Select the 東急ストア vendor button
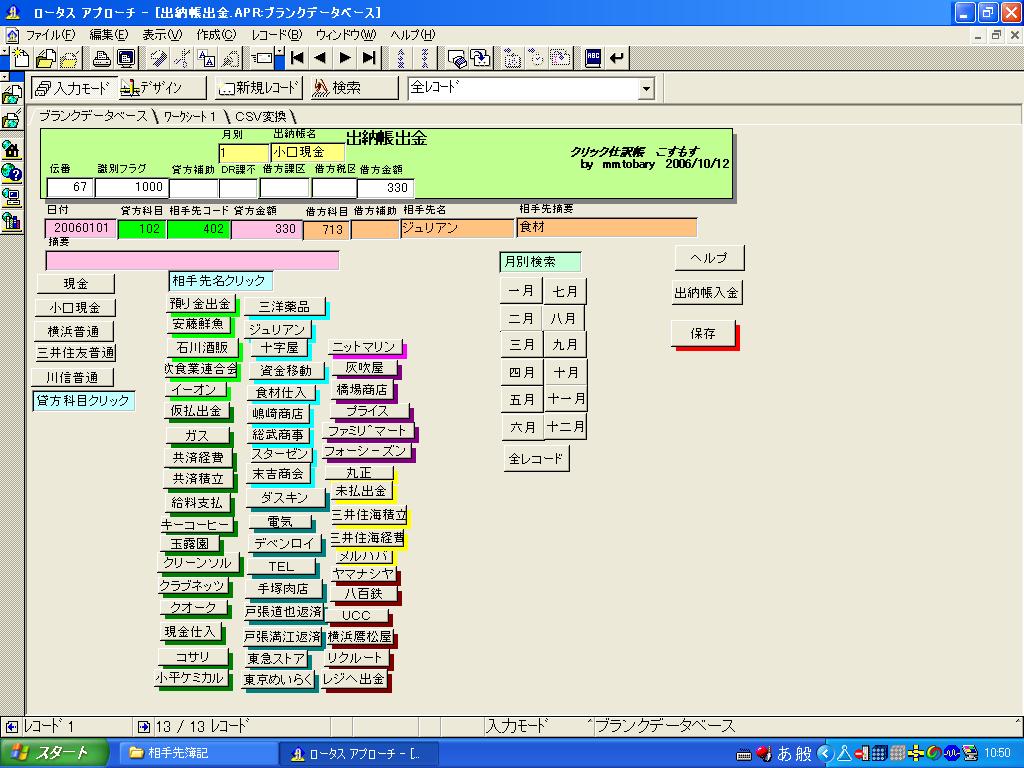The width and height of the screenshot is (1024, 768). coord(276,658)
